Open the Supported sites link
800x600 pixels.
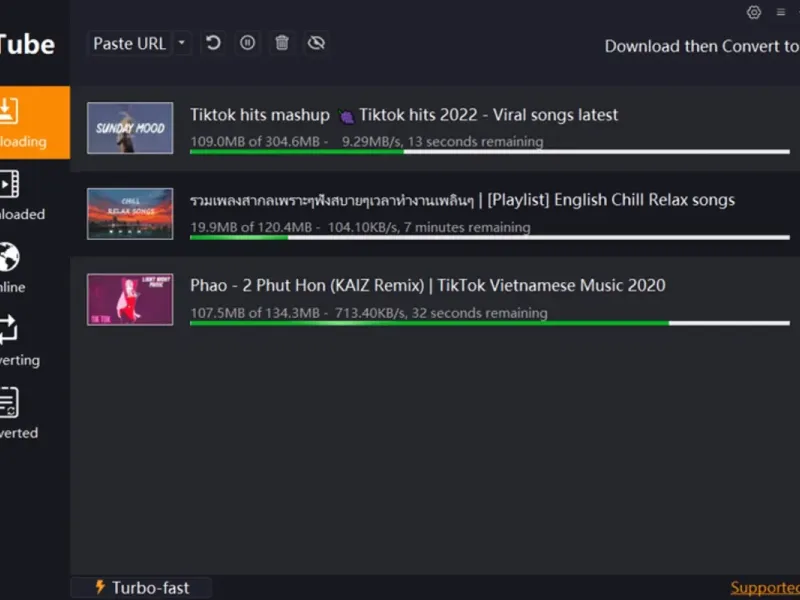pyautogui.click(x=765, y=588)
